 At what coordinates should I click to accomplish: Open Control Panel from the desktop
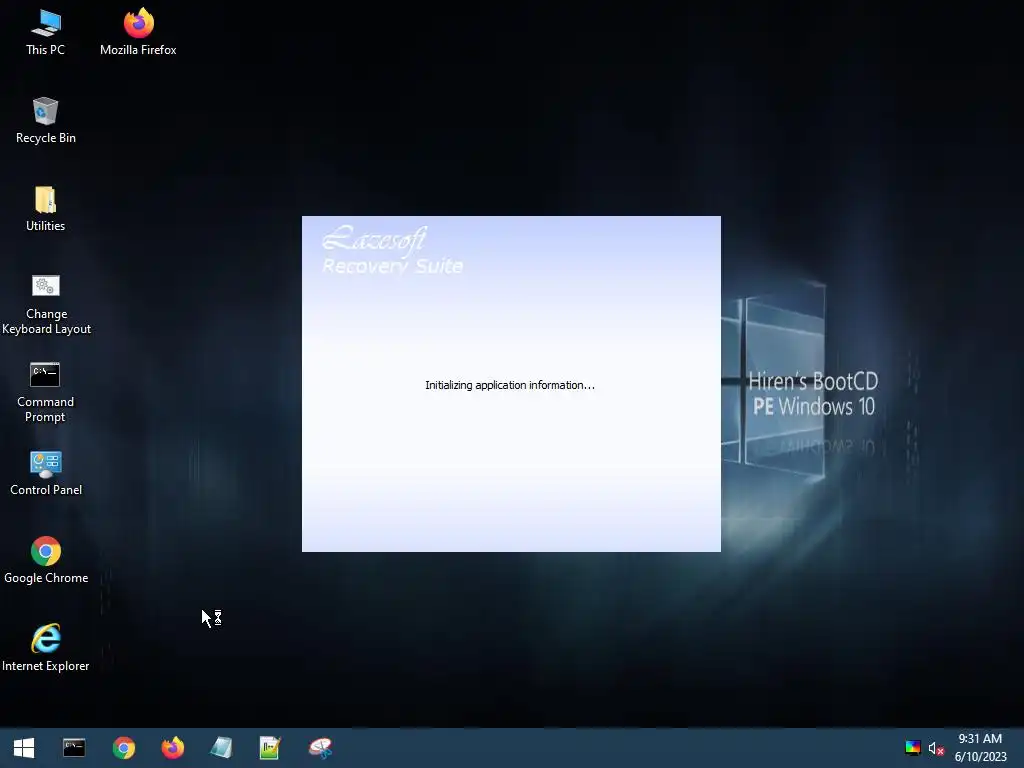click(x=46, y=473)
